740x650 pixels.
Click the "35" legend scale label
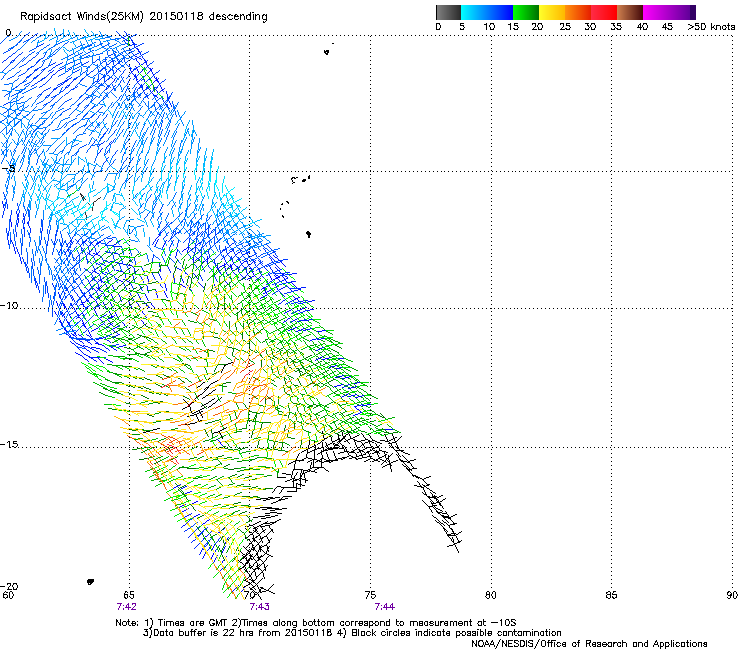(x=616, y=27)
